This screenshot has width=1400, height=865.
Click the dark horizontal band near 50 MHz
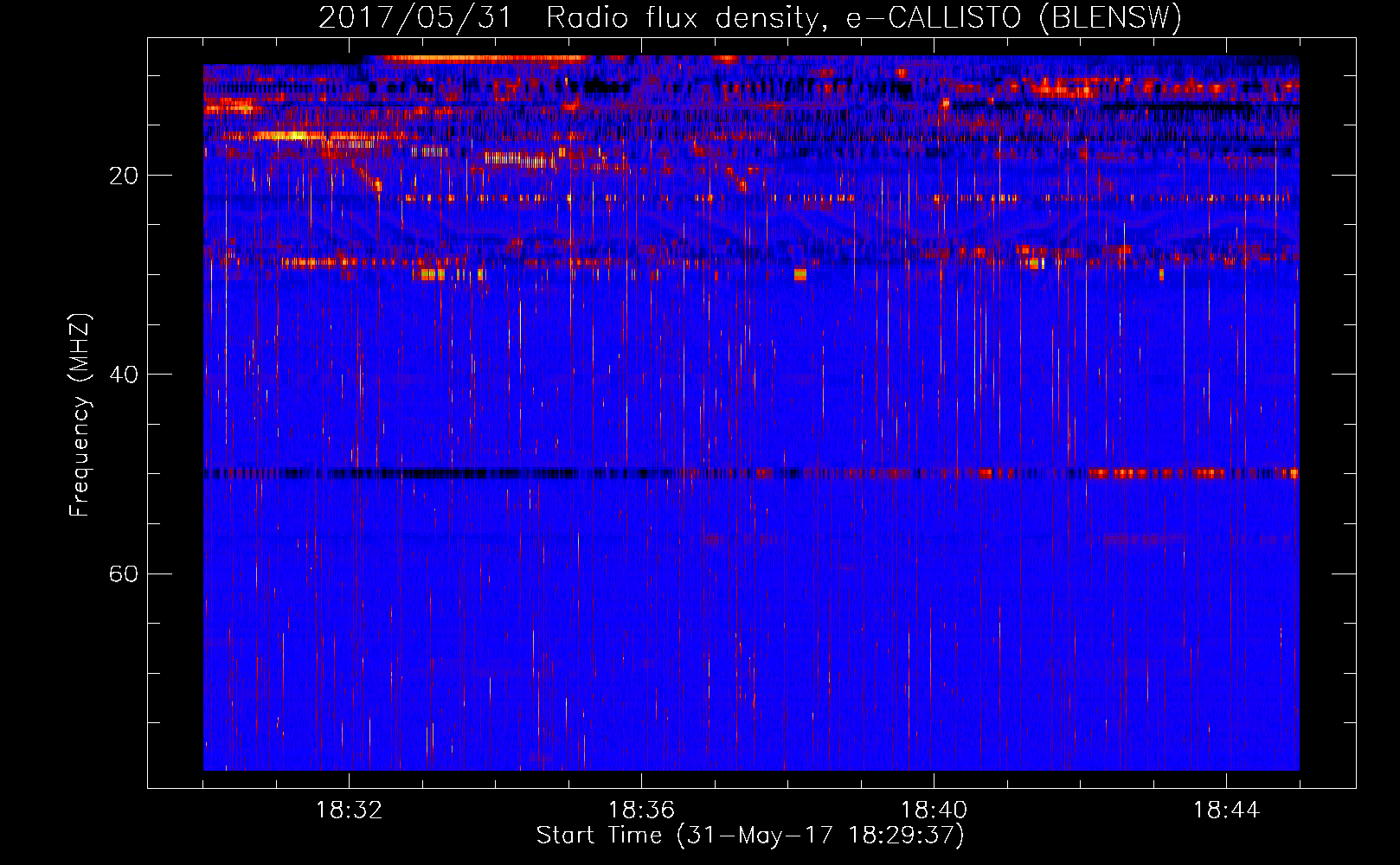point(751,473)
